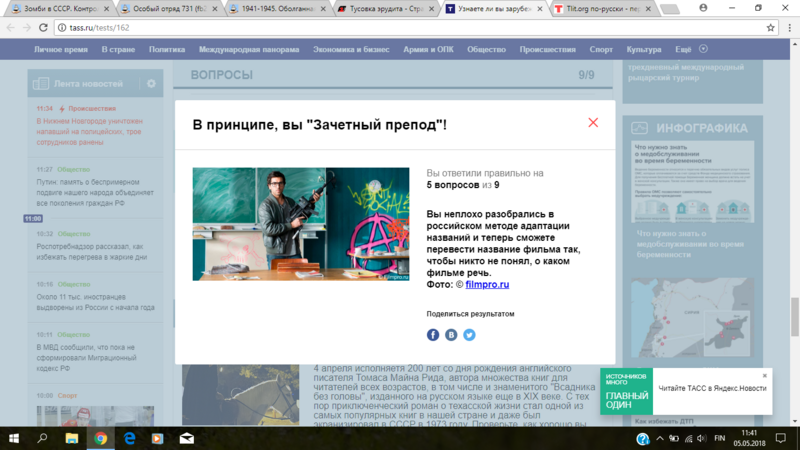Open a new Chrome tab

click(669, 9)
